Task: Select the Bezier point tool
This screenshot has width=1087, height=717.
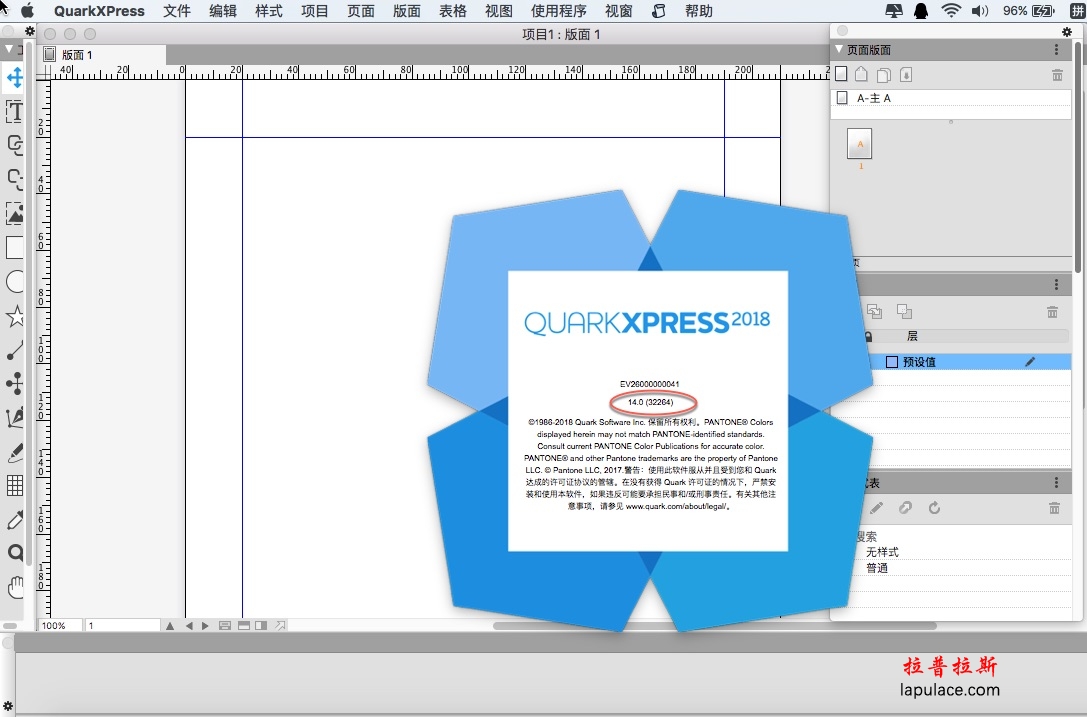Action: click(x=15, y=383)
